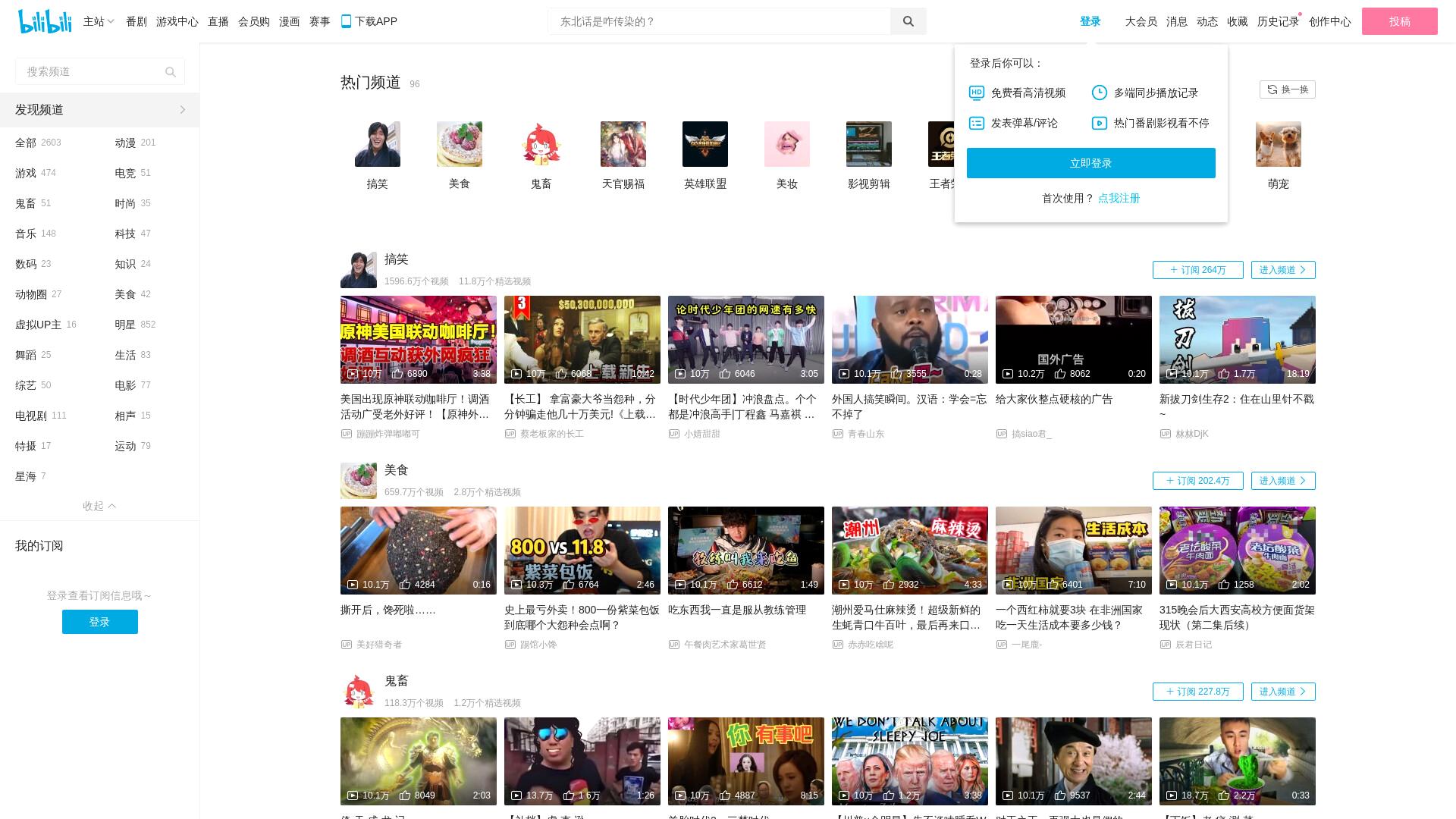
Task: Open the 潮州麻辣烫 video thumbnail
Action: (910, 551)
